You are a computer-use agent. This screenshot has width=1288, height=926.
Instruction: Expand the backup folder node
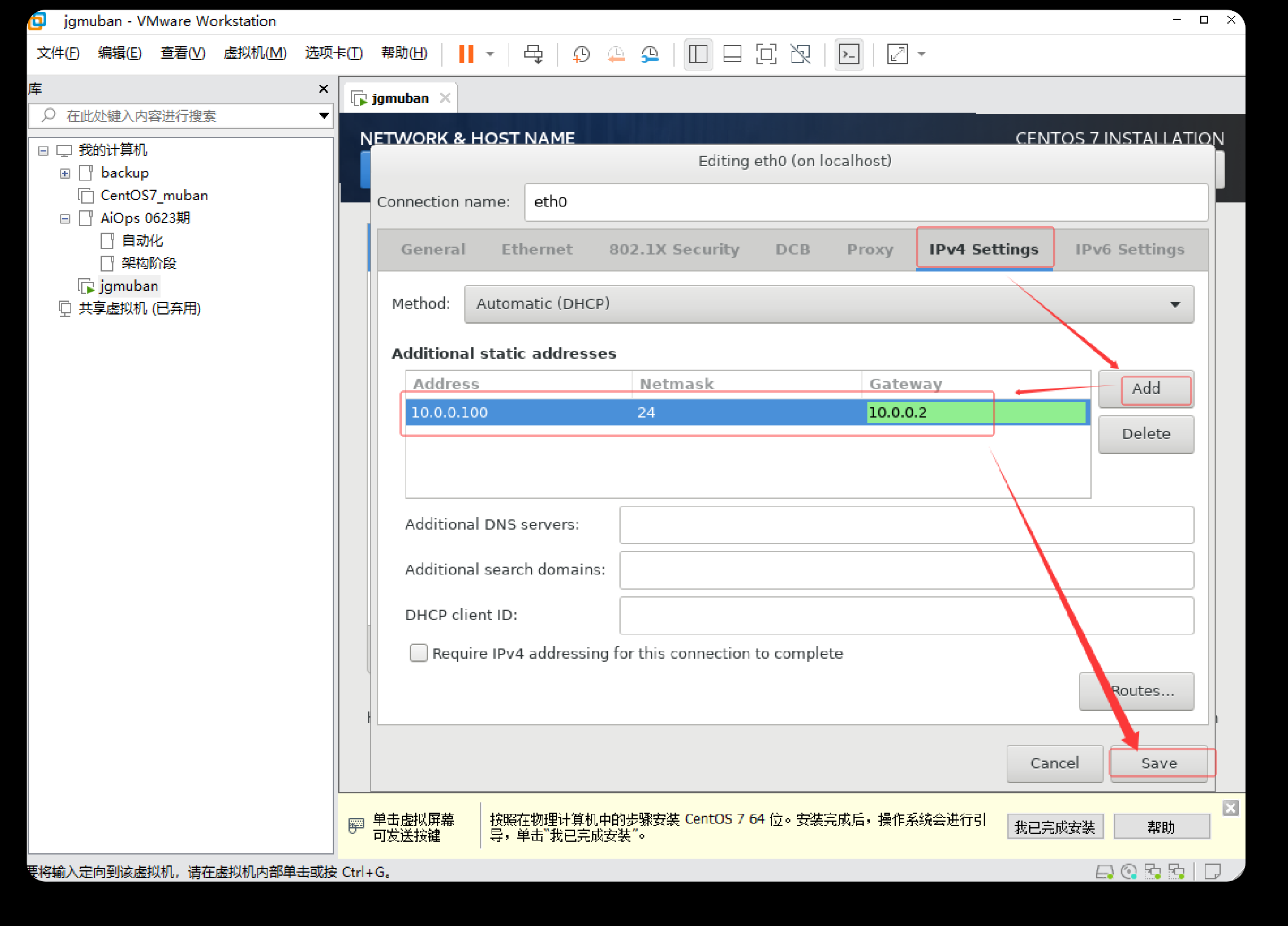65,173
